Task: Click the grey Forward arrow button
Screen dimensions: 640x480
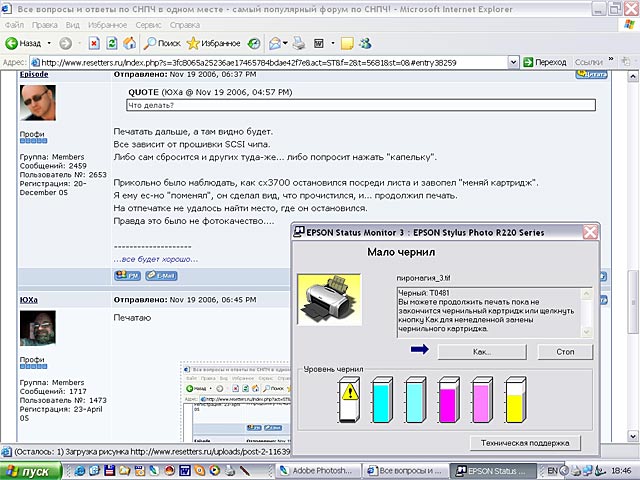Action: point(65,43)
